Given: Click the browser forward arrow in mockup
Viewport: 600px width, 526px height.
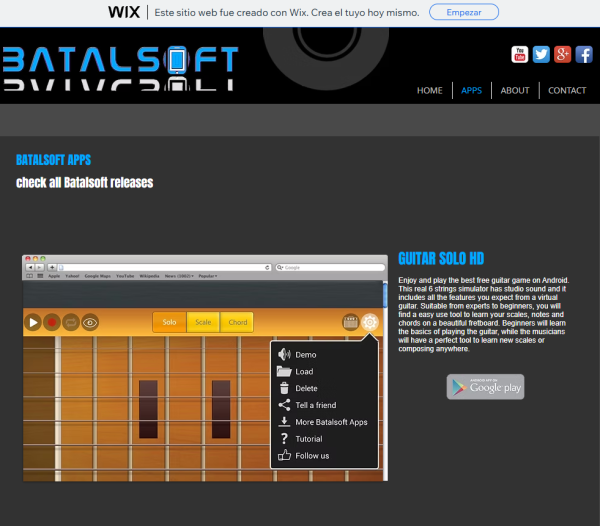Looking at the screenshot, I should [x=39, y=267].
